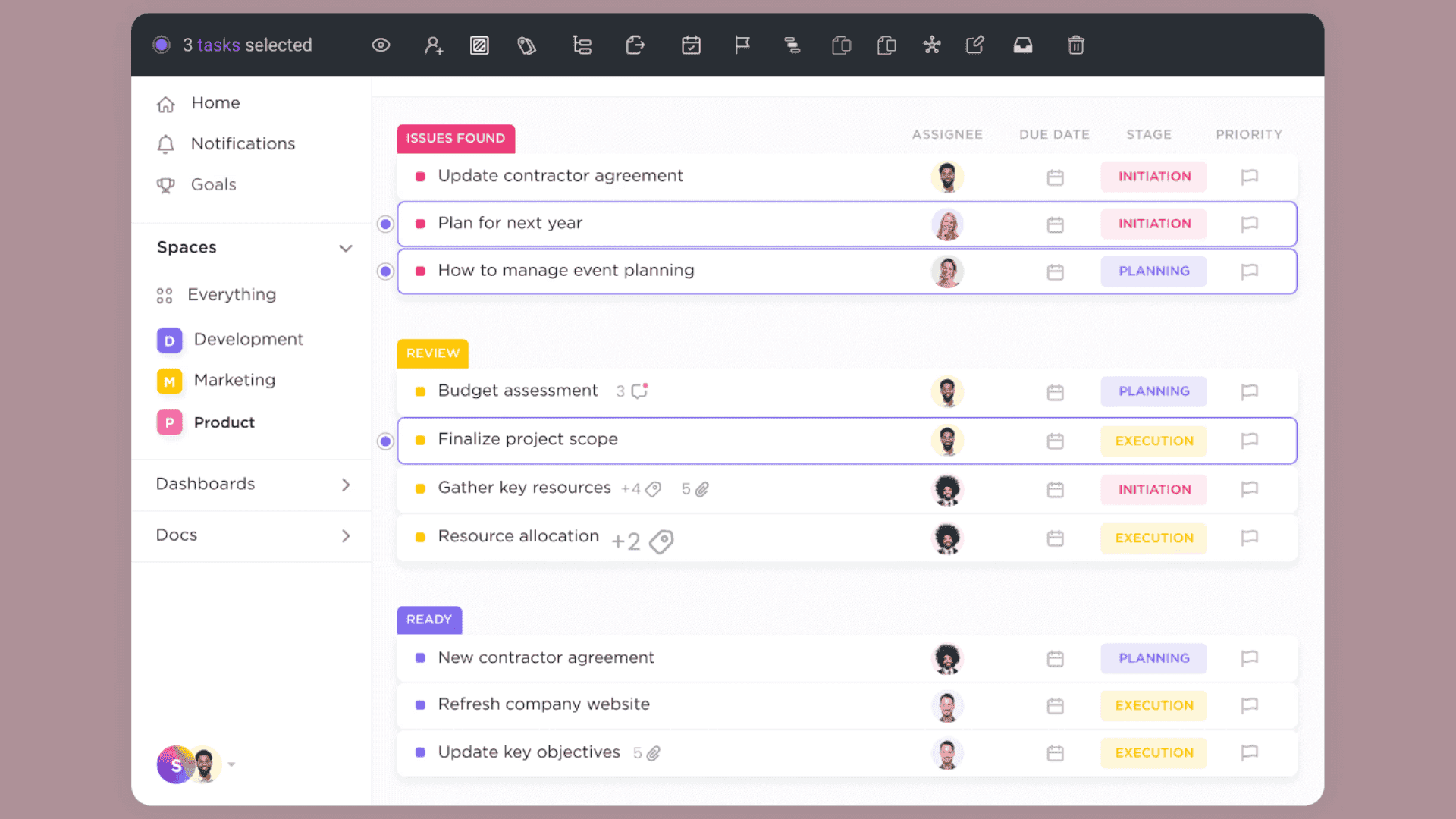The image size is (1456, 819).
Task: Change INITIATION stage of Gather key resources
Action: [1153, 489]
